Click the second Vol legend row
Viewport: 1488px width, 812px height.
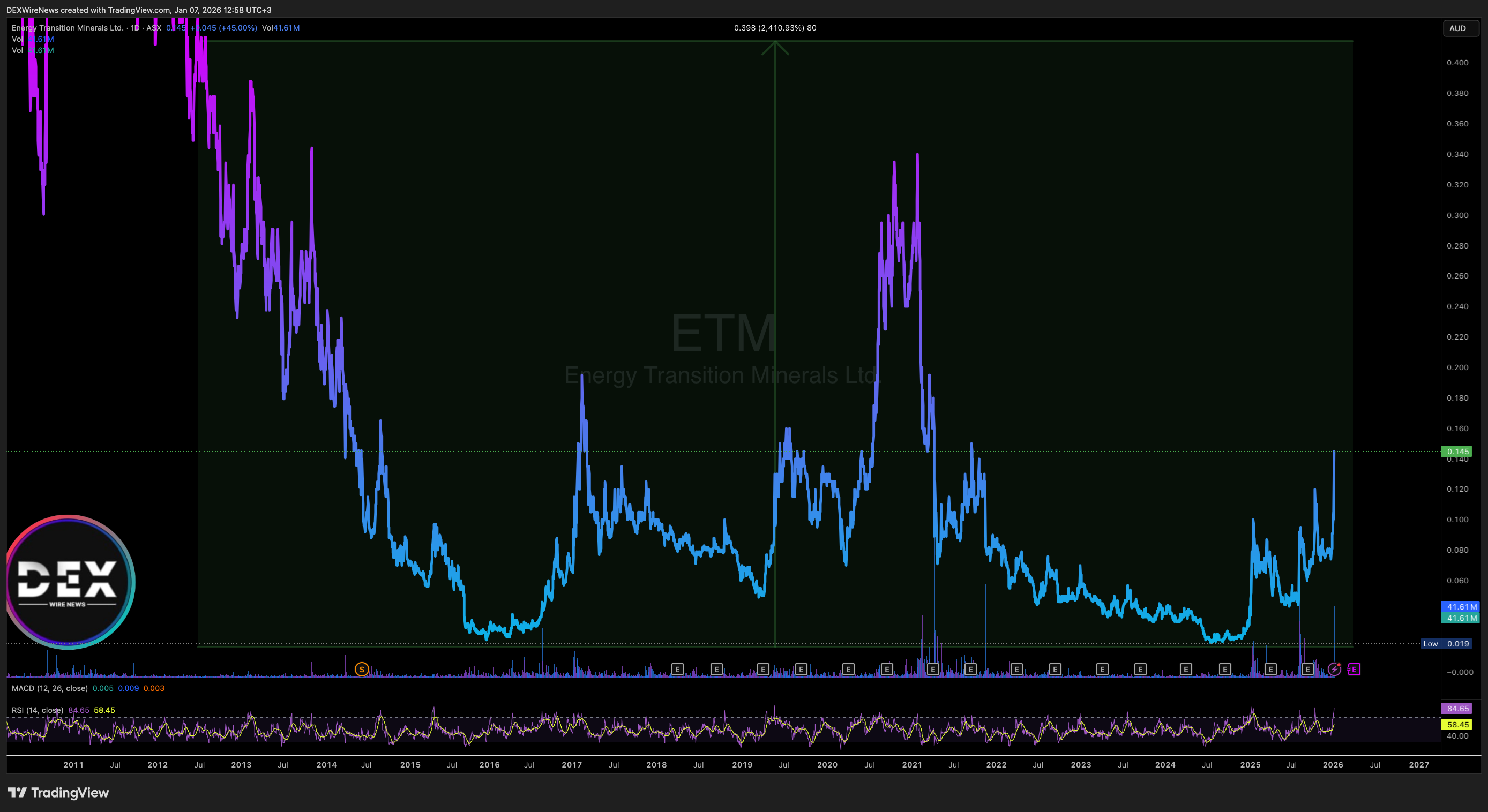coord(18,50)
